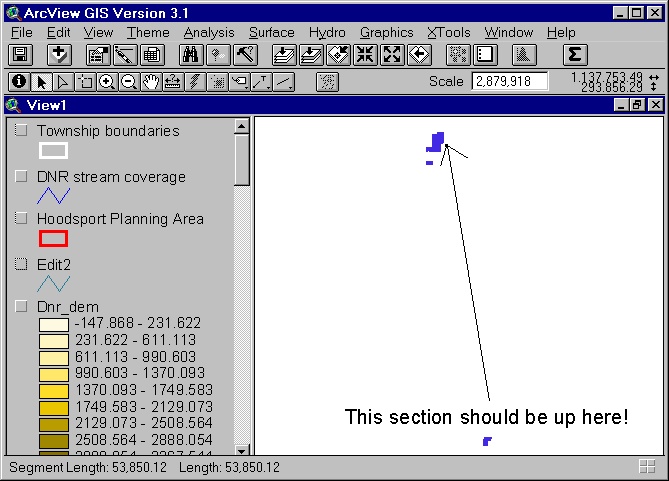
Task: Toggle the Dnr_dem theme checkbox
Action: tap(21, 306)
